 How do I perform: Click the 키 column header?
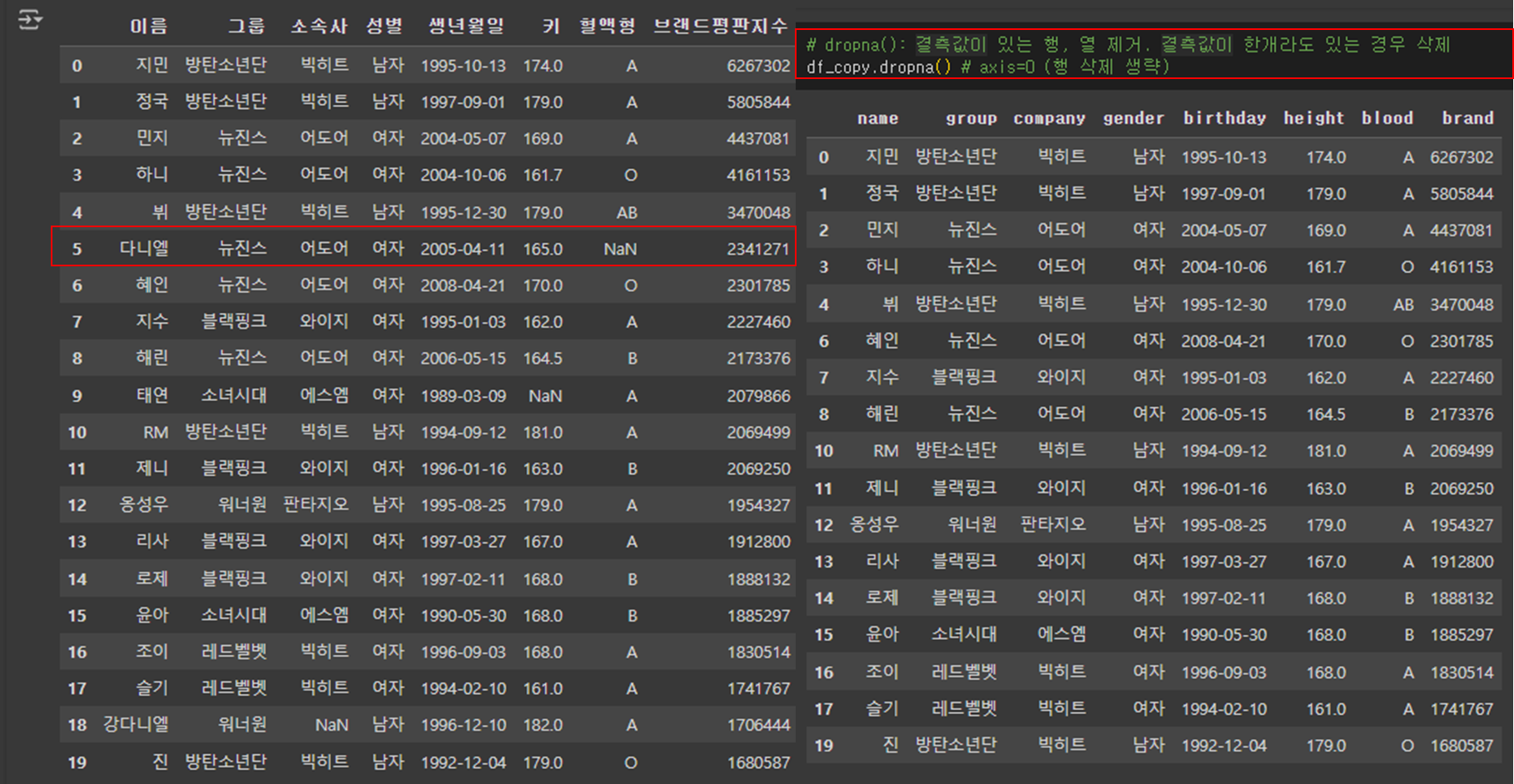(552, 27)
